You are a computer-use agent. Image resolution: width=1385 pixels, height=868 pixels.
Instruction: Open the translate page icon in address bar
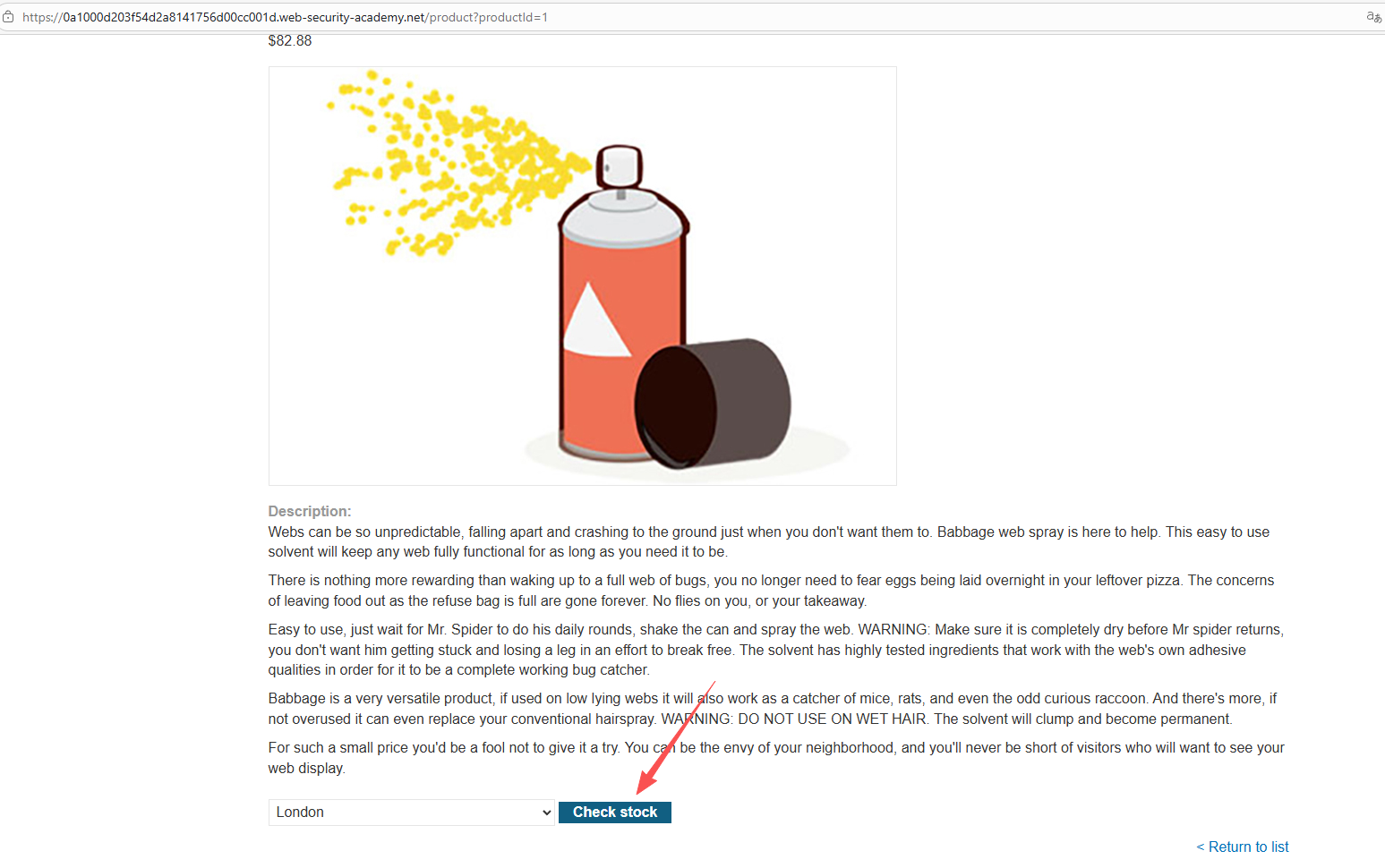pos(1373,17)
